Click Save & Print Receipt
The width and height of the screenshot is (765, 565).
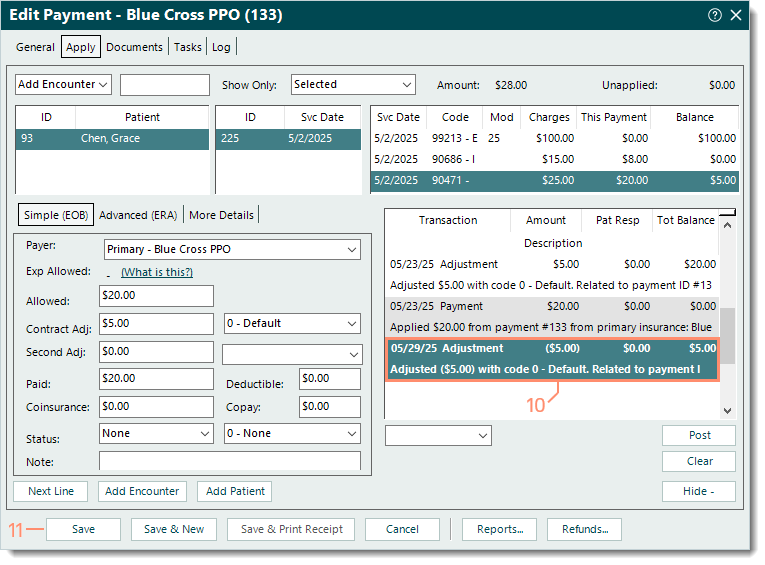pyautogui.click(x=291, y=529)
